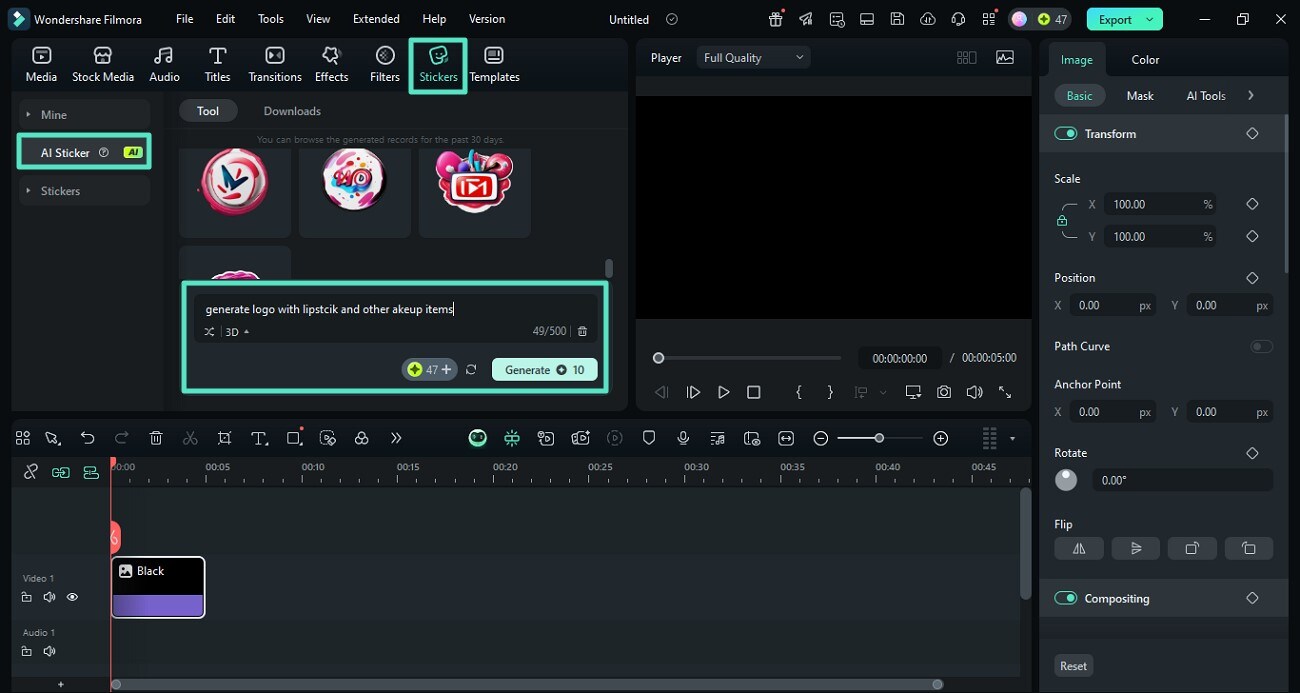Toggle scale aspect ratio lock
Image resolution: width=1300 pixels, height=693 pixels.
pyautogui.click(x=1062, y=221)
